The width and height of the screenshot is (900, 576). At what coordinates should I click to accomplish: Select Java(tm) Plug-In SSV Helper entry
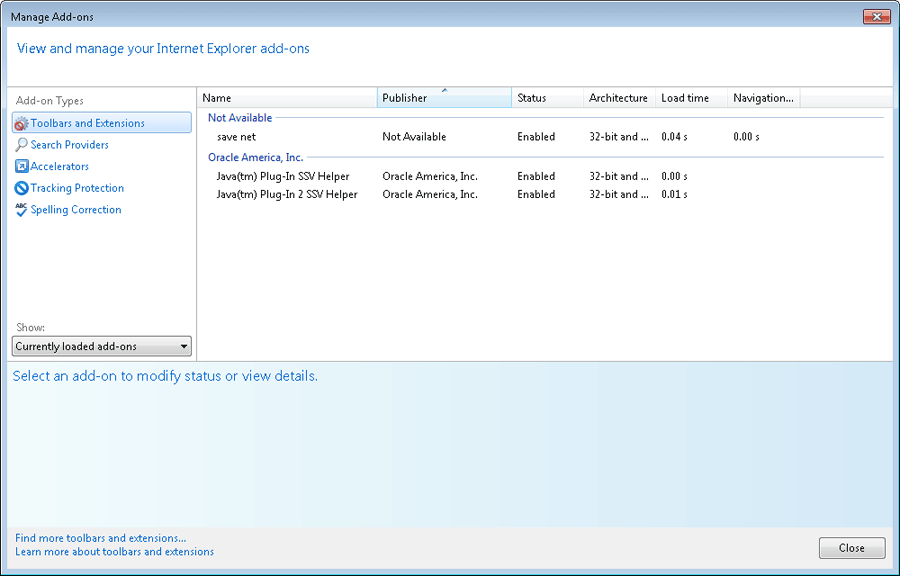pos(283,176)
